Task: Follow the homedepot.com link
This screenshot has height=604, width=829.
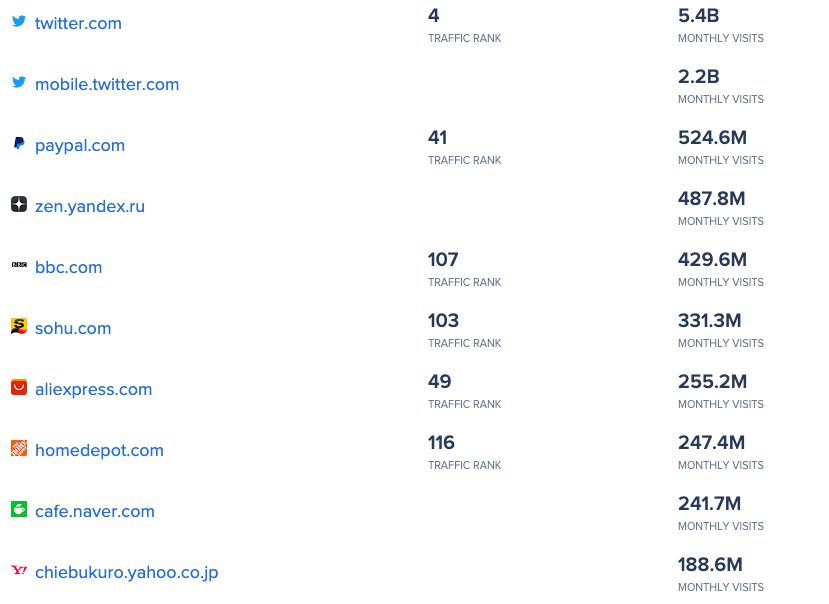Action: (99, 451)
